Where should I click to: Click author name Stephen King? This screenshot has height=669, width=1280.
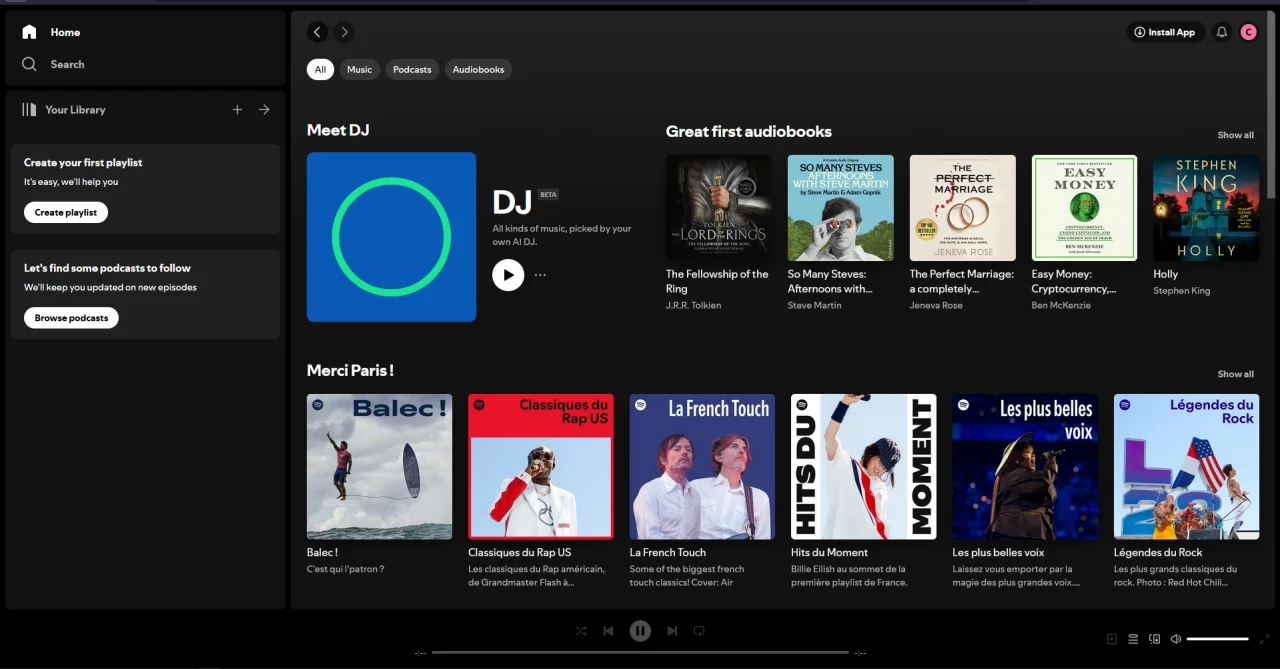1181,291
